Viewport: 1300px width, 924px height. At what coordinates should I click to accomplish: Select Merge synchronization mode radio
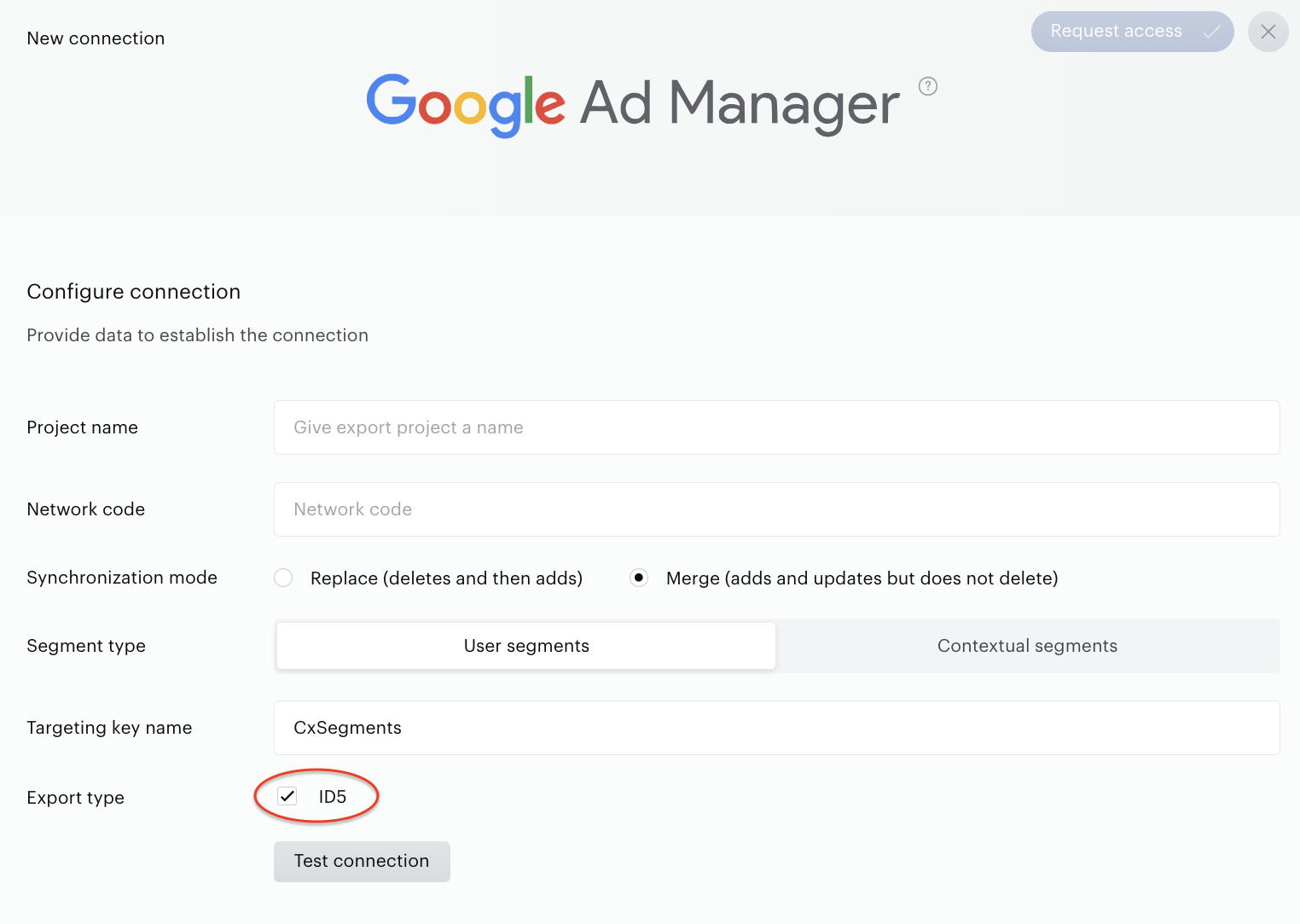[x=639, y=578]
